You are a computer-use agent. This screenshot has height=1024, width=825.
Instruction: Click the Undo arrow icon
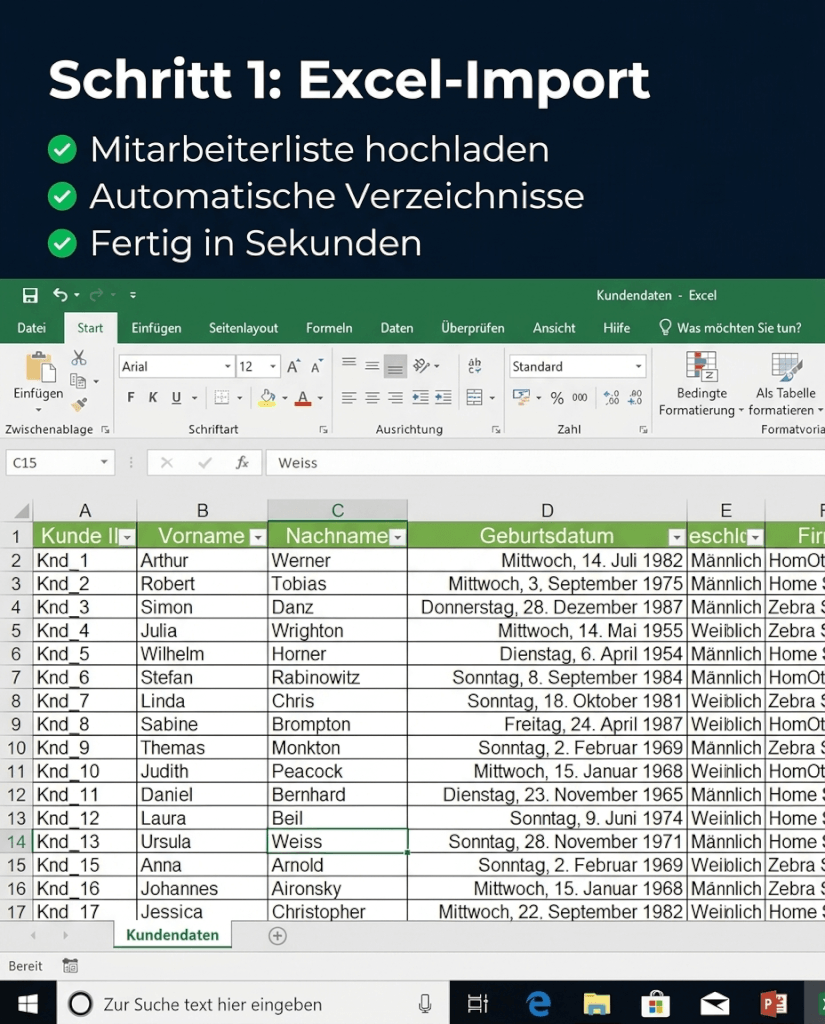click(60, 295)
